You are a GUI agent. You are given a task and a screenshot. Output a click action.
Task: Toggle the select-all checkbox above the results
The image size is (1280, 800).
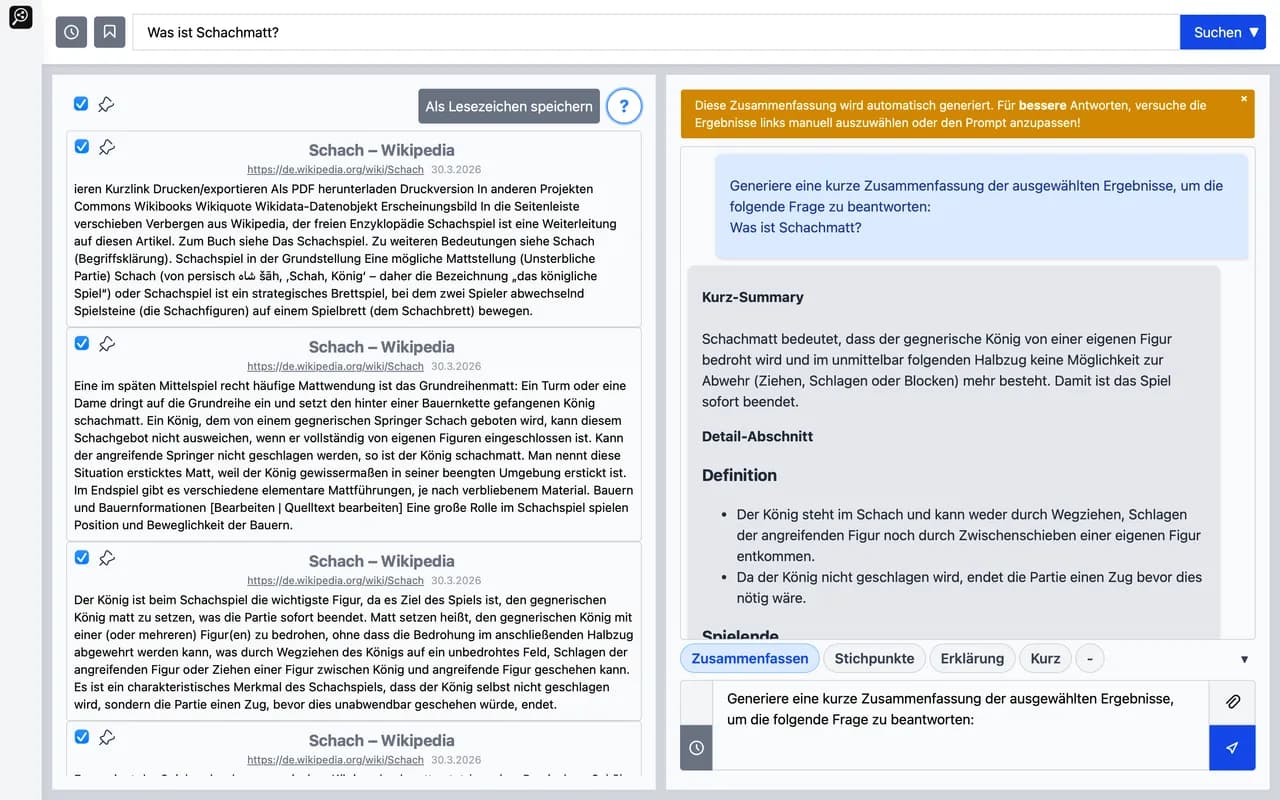(x=81, y=104)
